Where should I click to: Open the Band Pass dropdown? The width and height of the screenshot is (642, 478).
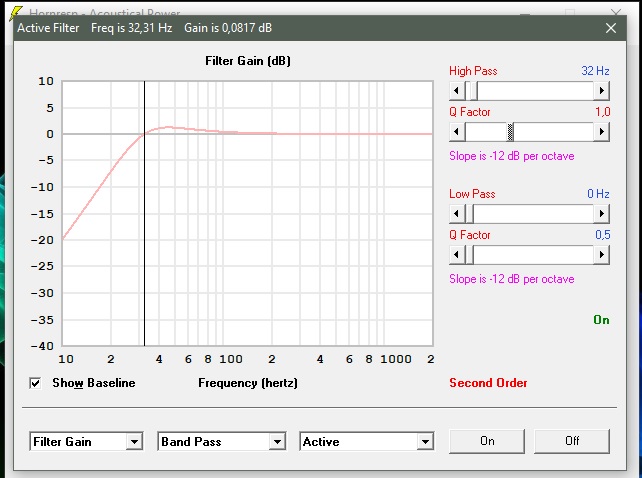[277, 442]
